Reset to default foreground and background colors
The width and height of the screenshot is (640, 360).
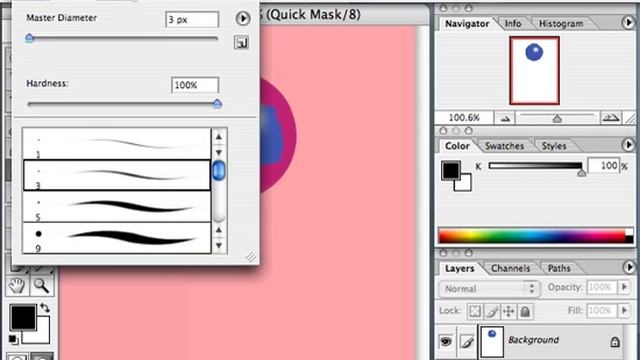click(x=13, y=339)
